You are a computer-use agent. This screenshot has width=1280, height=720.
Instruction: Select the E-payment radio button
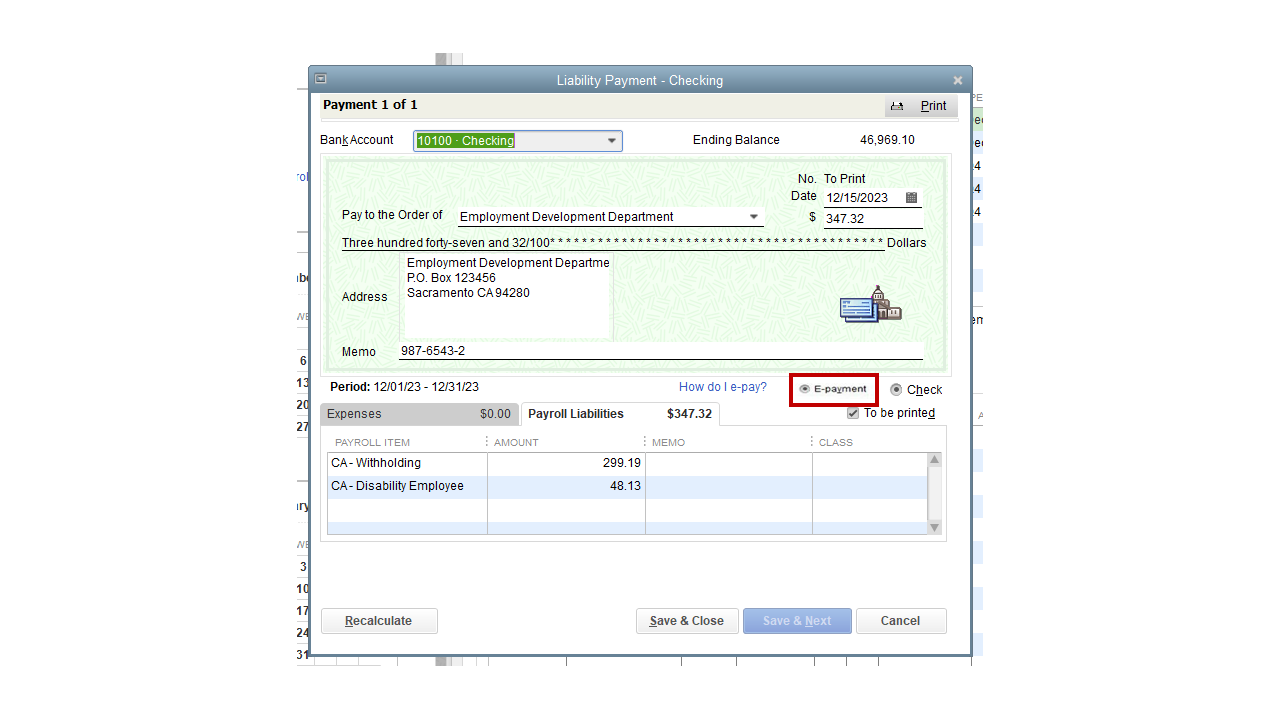click(805, 389)
